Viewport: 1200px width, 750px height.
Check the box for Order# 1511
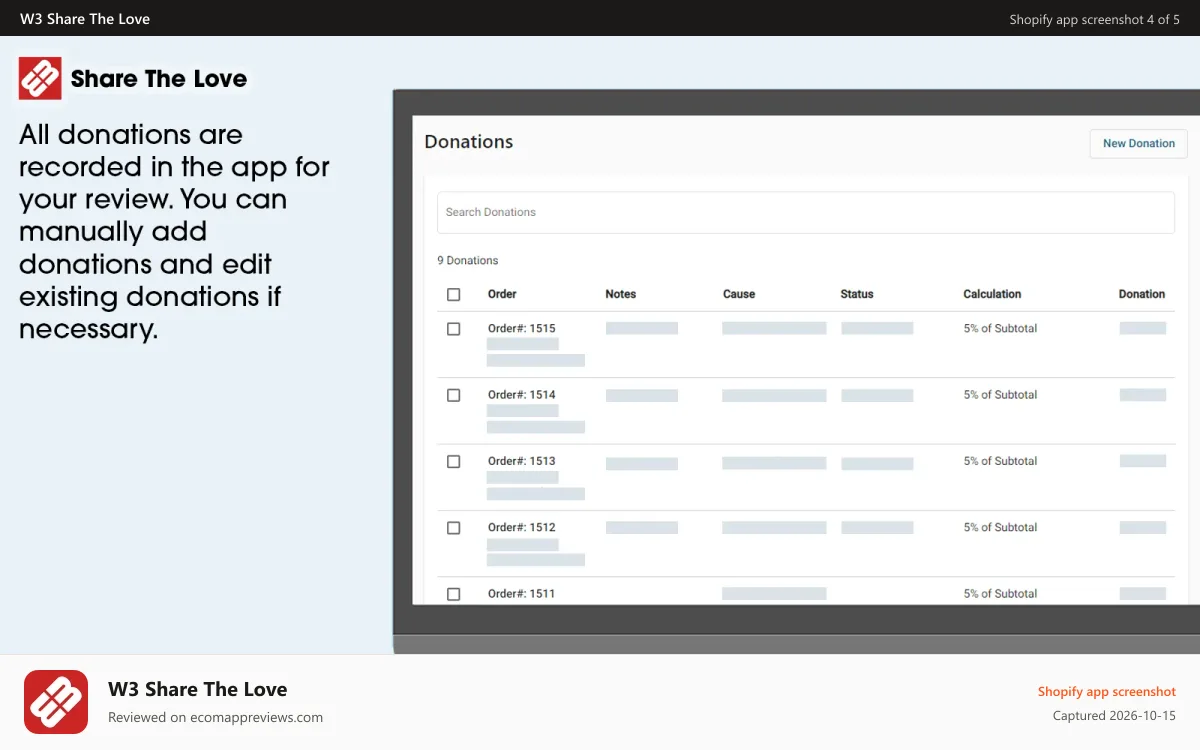coord(454,594)
